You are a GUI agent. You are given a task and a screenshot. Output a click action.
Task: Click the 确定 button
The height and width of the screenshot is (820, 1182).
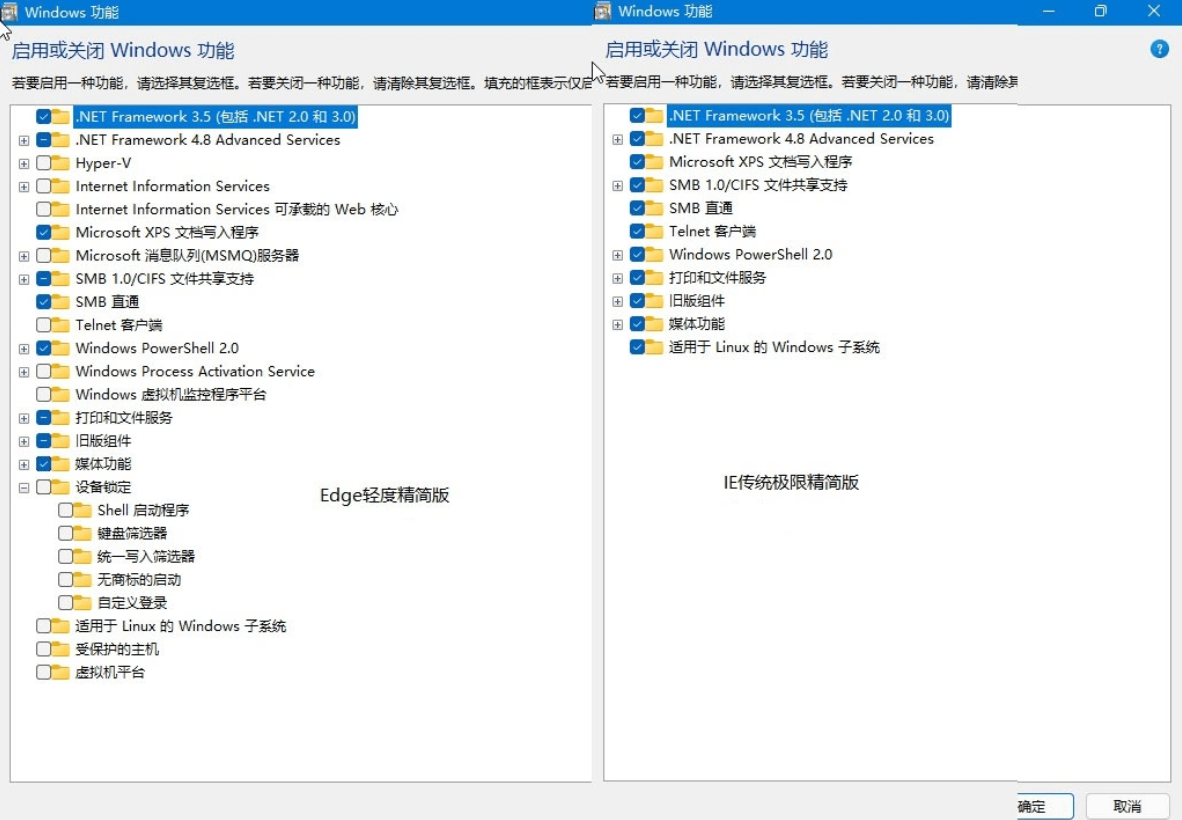[1045, 806]
